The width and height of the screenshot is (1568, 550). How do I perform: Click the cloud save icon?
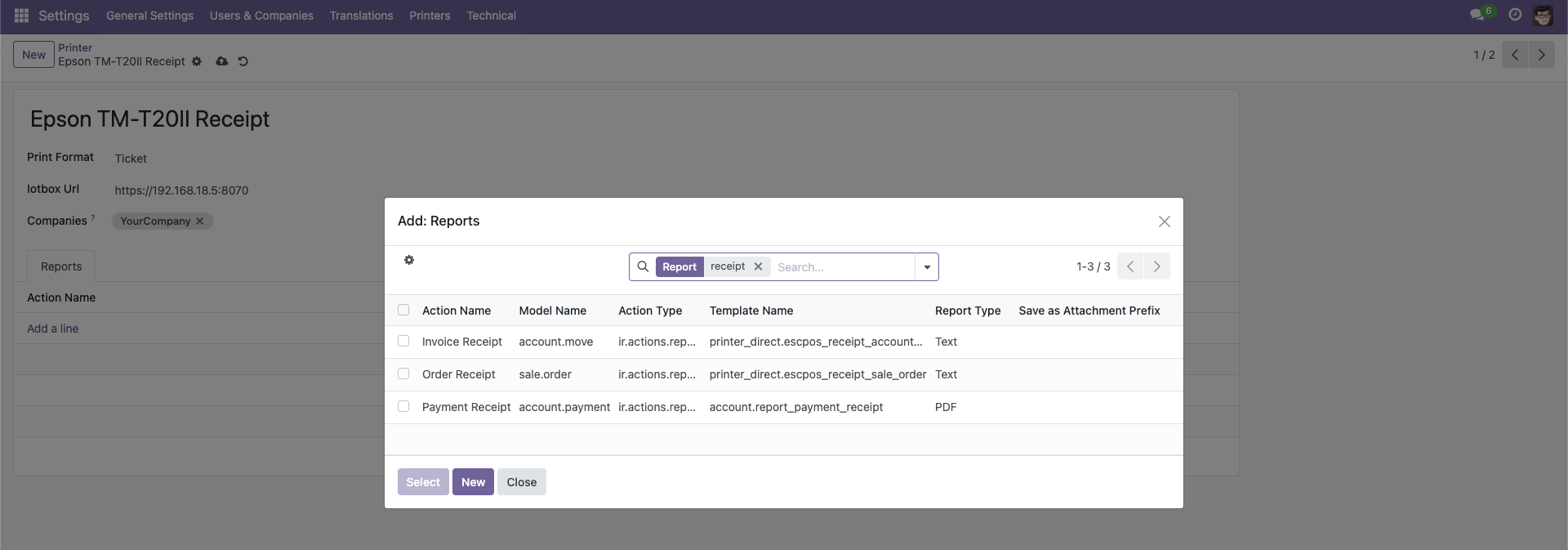click(221, 61)
